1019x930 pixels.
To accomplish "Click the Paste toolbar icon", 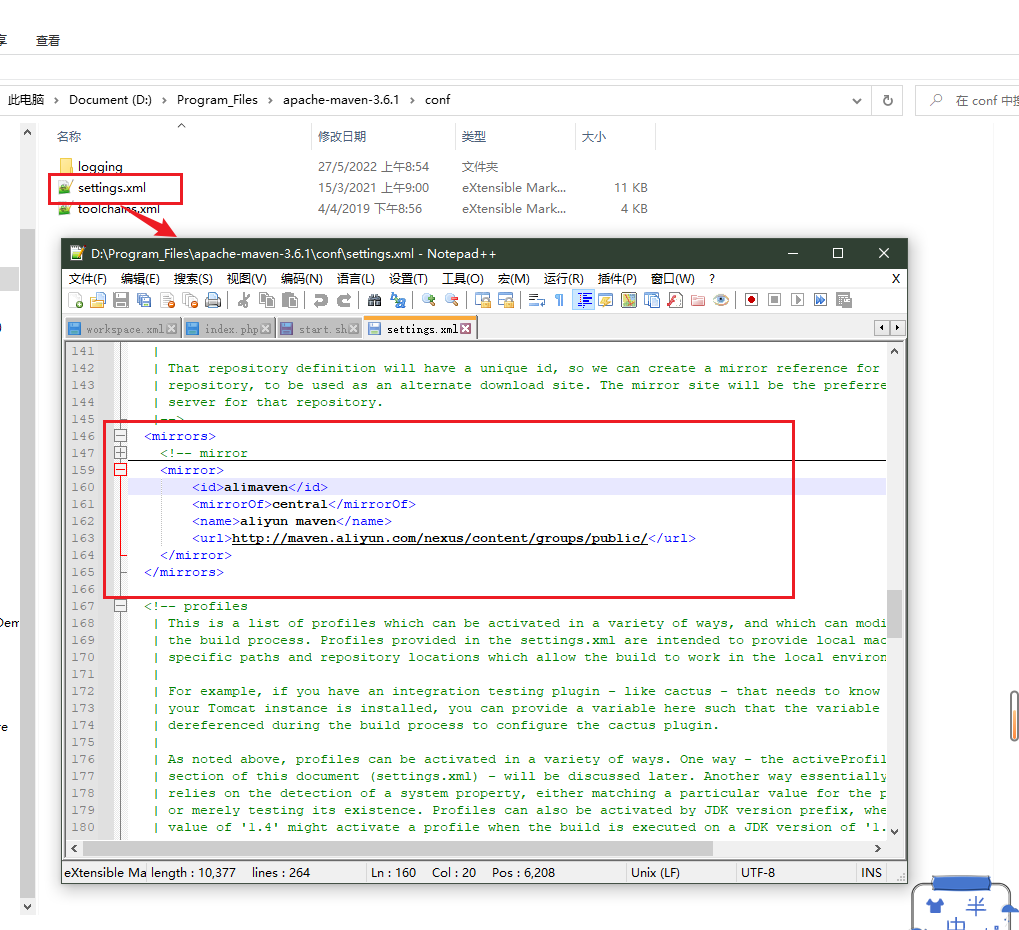I will point(290,300).
